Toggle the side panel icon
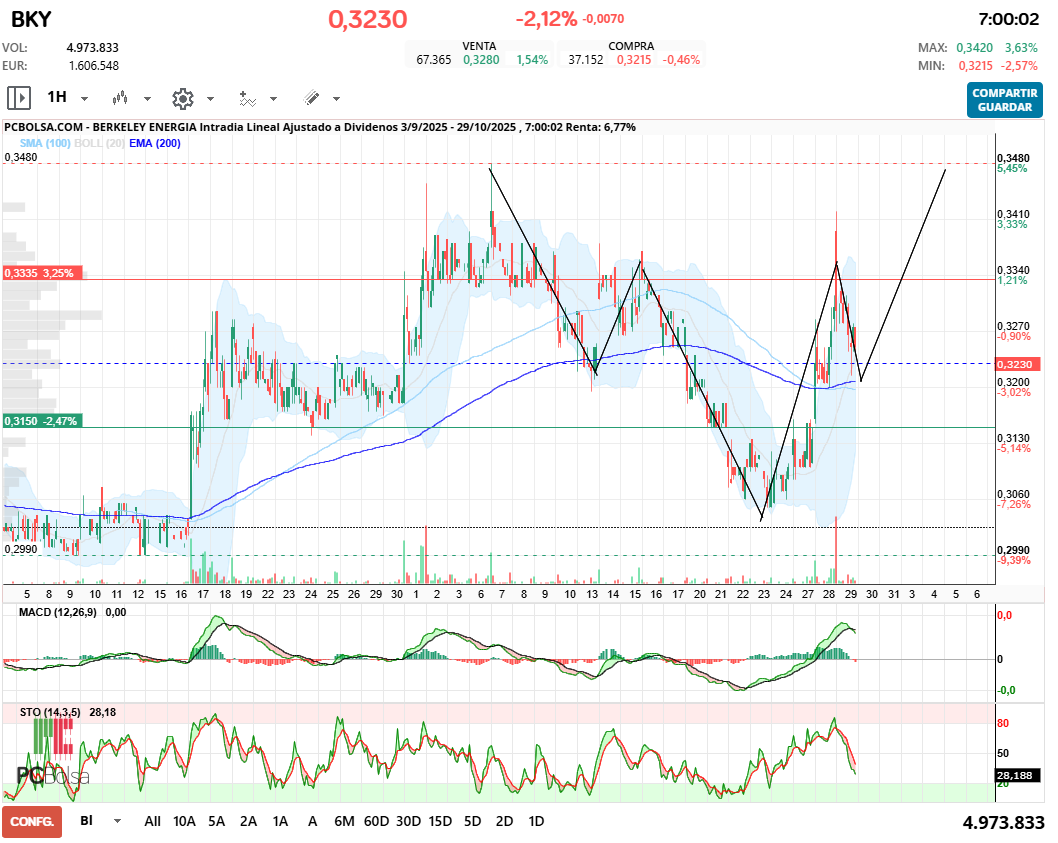1058x843 pixels. tap(19, 98)
